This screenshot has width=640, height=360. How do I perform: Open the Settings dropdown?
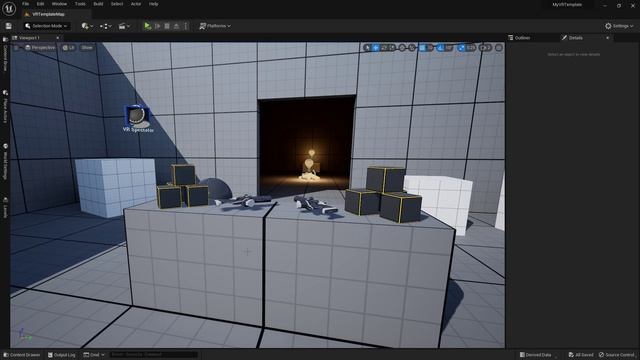pyautogui.click(x=619, y=26)
